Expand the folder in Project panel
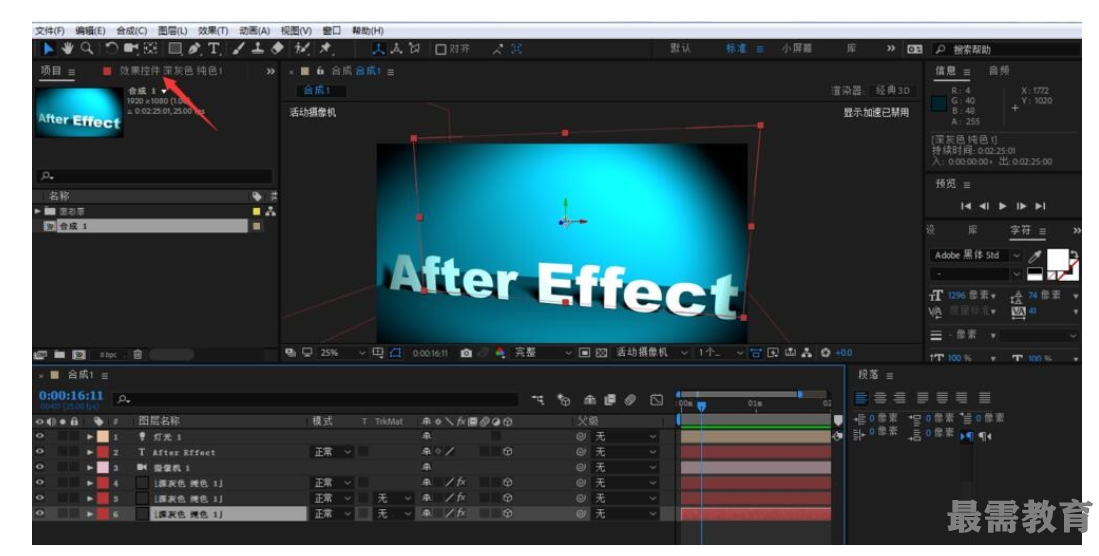Image resolution: width=1099 pixels, height=556 pixels. 38,211
